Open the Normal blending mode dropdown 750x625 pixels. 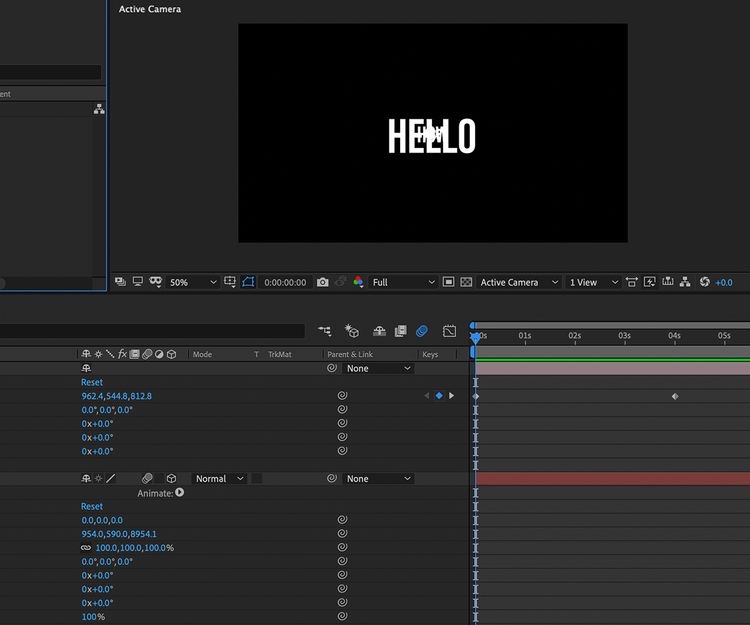pos(218,479)
